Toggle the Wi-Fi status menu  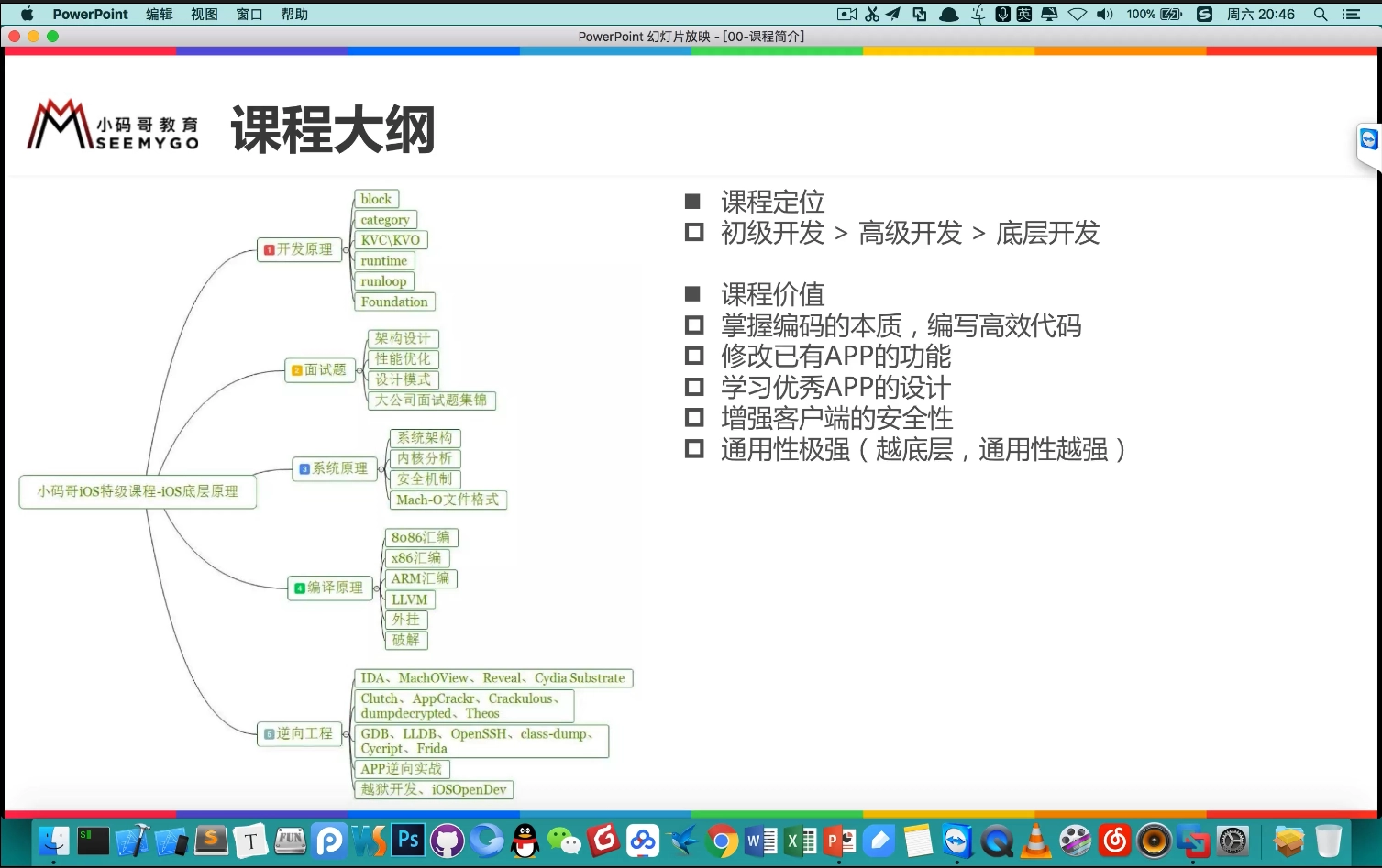(x=1078, y=14)
